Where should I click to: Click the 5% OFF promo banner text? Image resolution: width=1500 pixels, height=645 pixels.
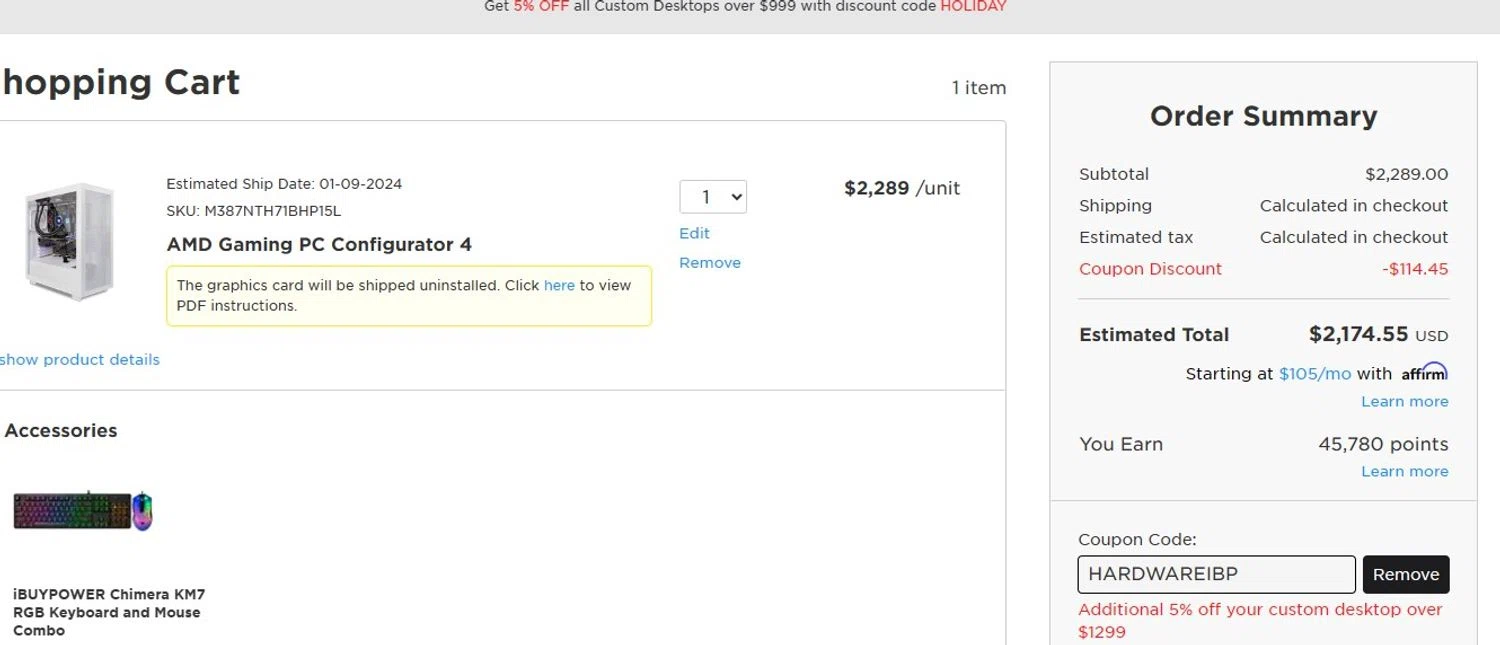541,7
